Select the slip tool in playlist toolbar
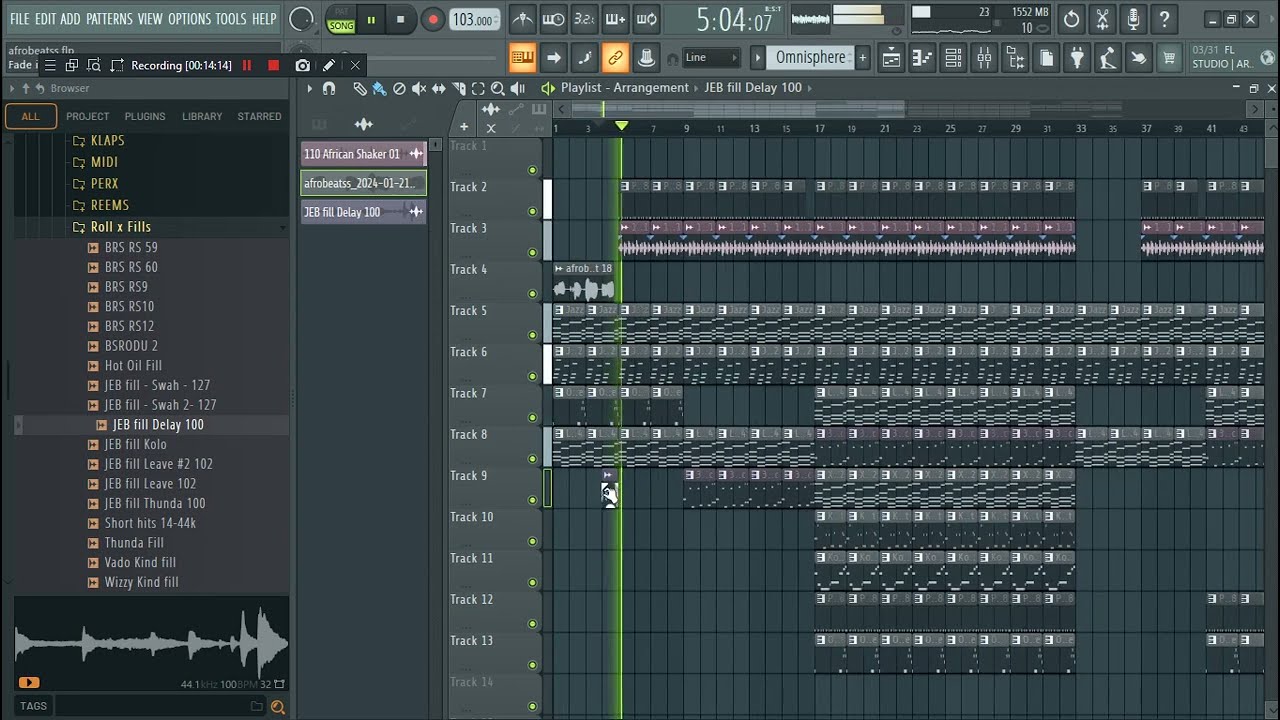1280x720 pixels. point(438,88)
